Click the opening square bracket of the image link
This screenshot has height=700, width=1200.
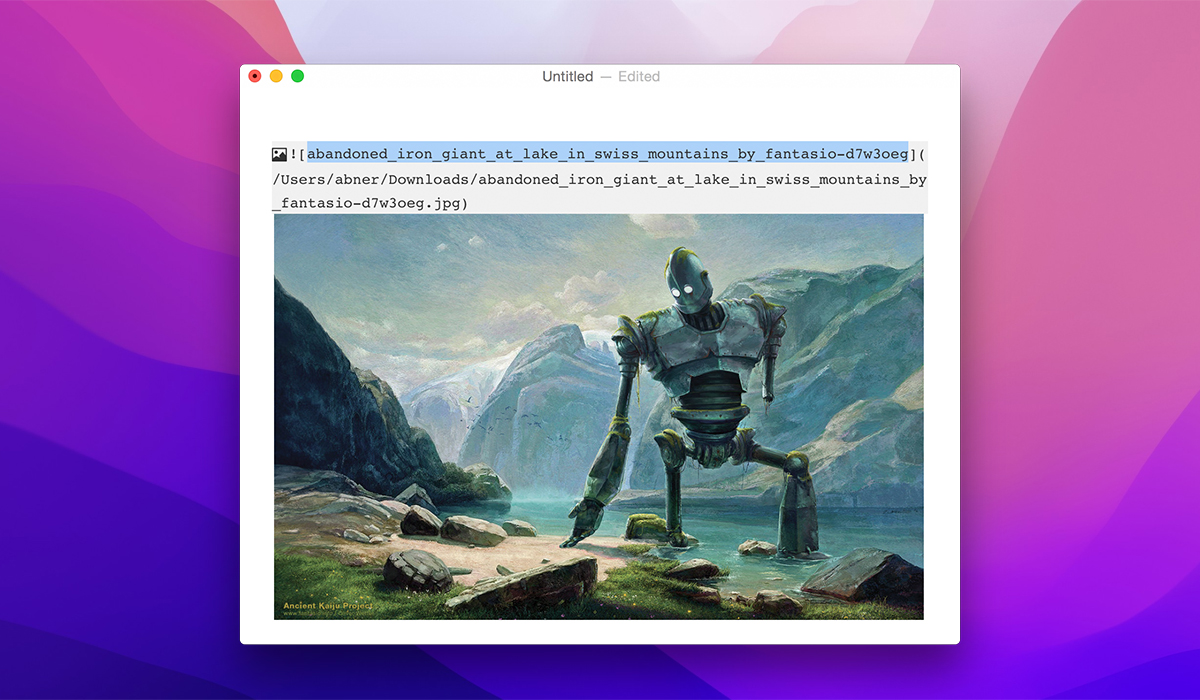coord(304,153)
